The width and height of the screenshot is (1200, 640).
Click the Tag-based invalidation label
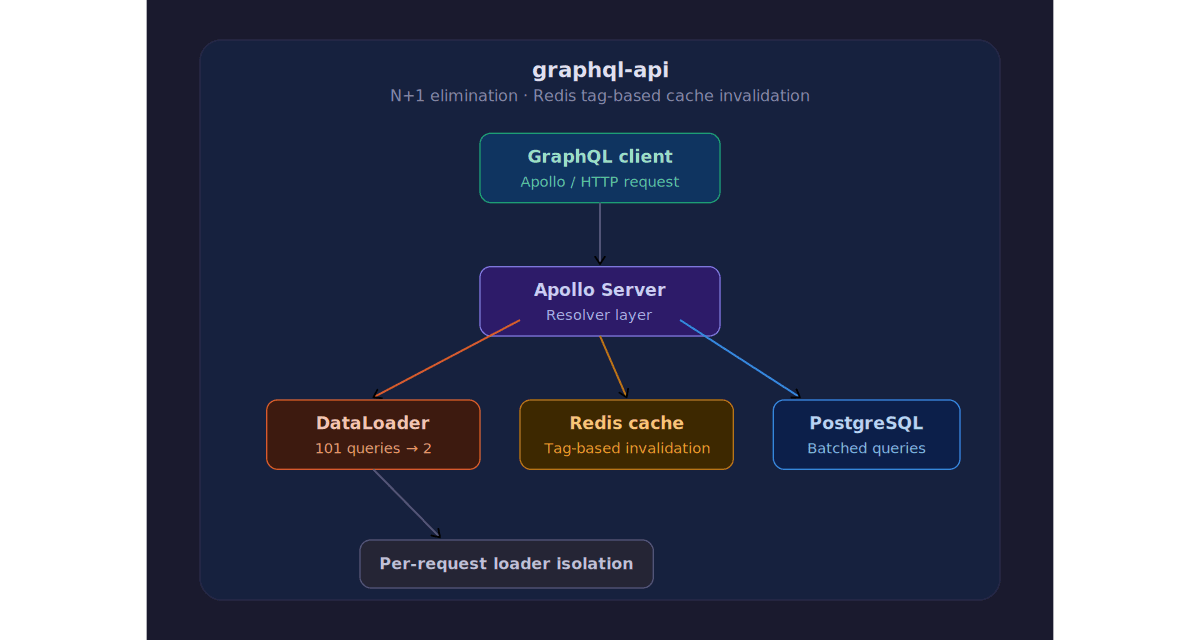[x=627, y=448]
